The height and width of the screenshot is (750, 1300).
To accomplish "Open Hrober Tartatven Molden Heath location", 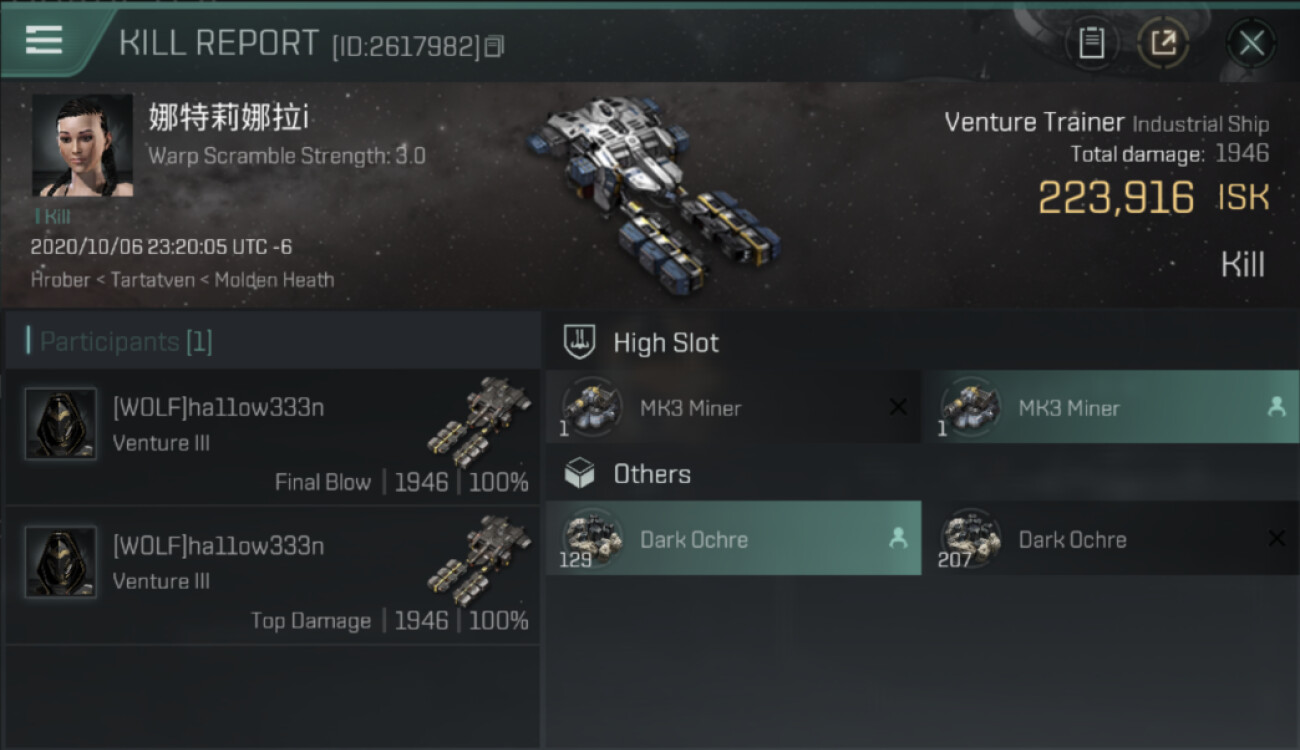I will point(182,280).
